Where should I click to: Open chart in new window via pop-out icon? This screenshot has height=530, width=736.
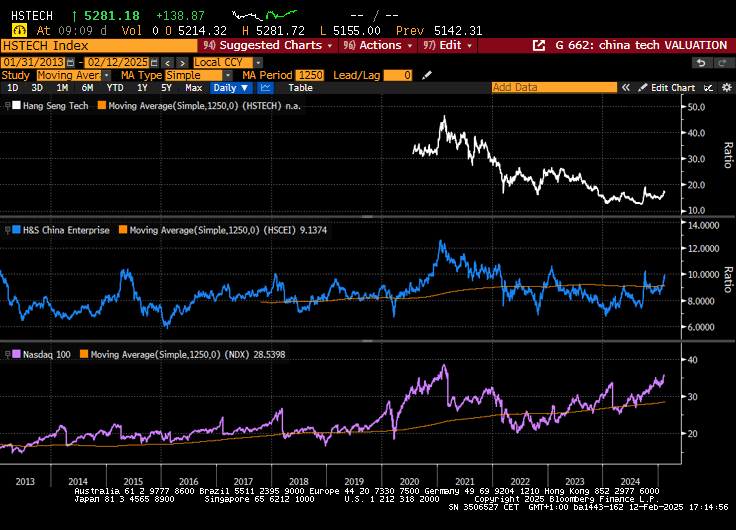pos(539,46)
